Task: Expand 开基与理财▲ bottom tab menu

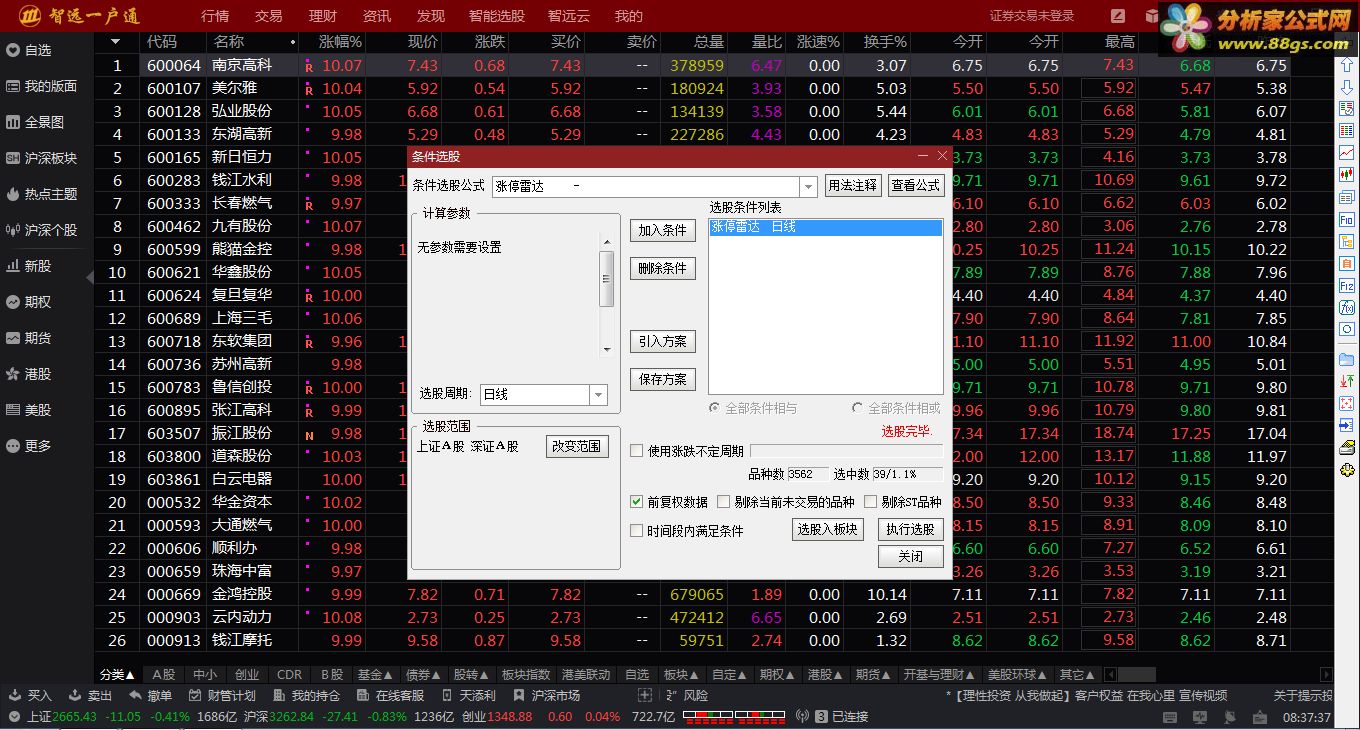Action: coord(938,675)
